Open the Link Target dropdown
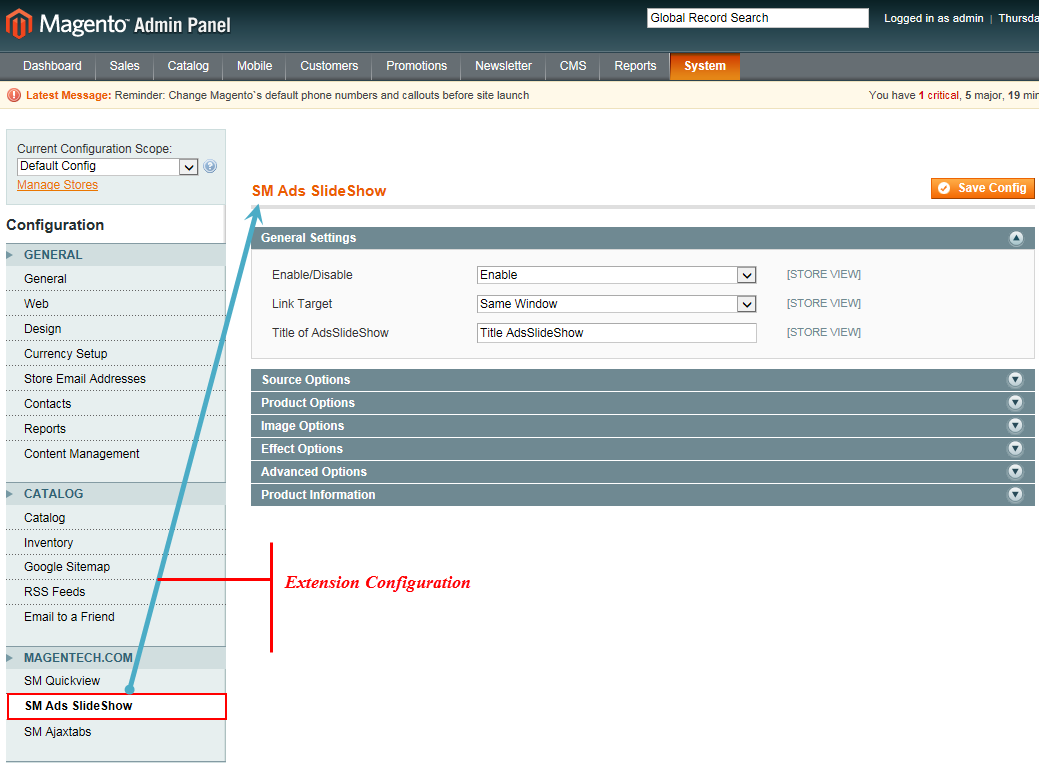Screen dimensions: 1039x763 [616, 304]
